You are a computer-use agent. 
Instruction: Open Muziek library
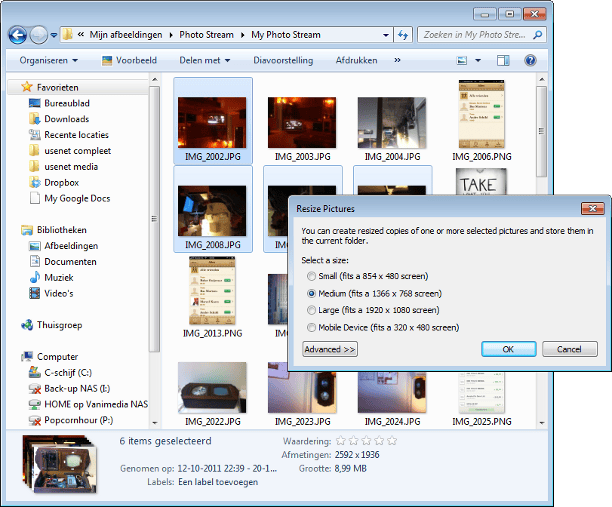coord(51,278)
